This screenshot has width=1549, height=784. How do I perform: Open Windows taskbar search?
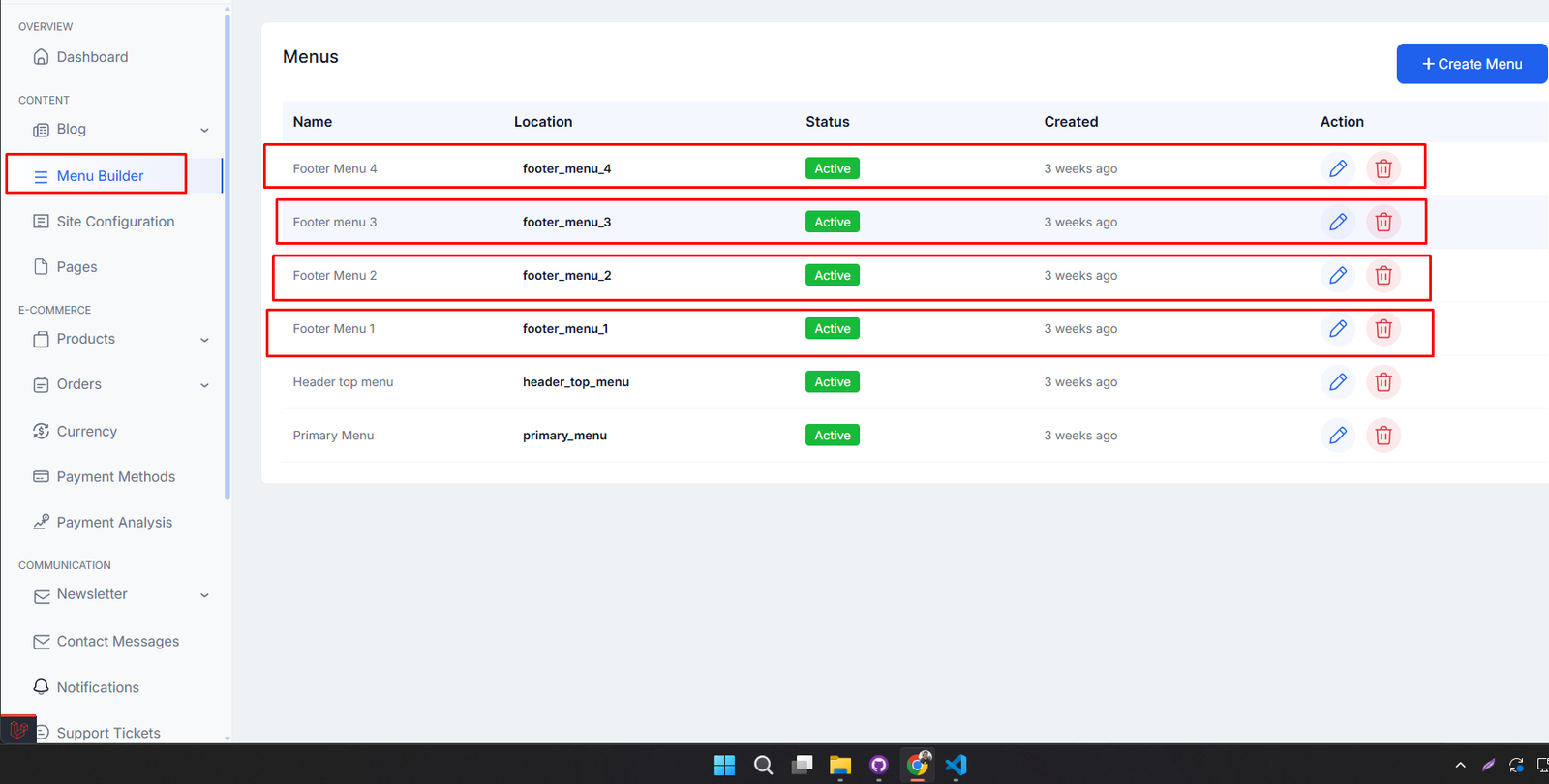763,765
